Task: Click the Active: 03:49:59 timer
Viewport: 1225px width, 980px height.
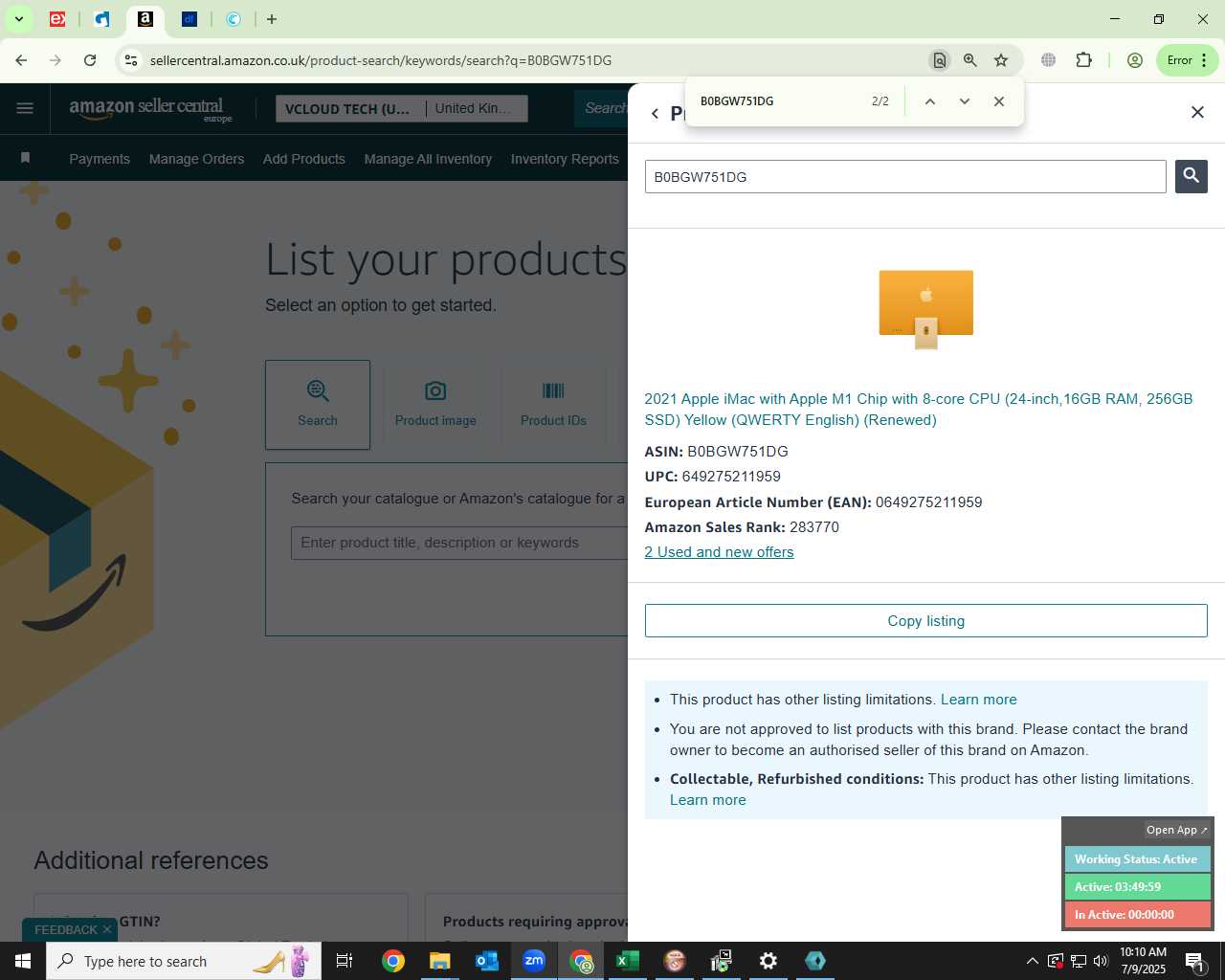Action: pos(1137,887)
